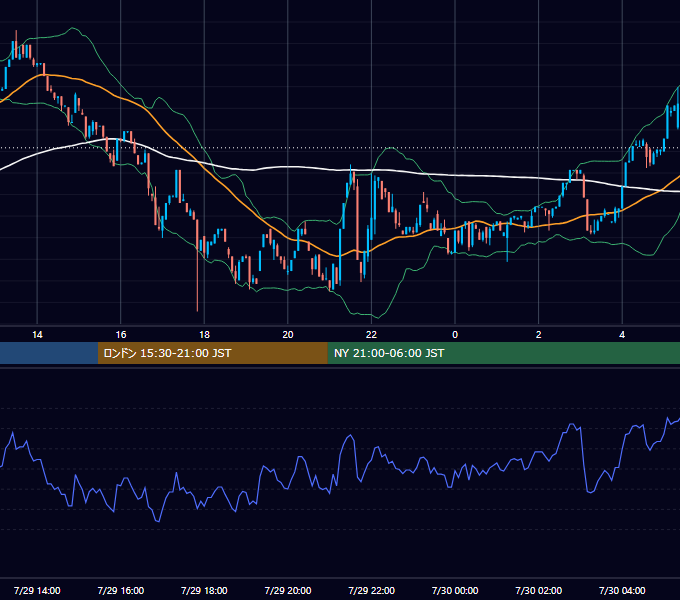Screen dimensions: 680x600
Task: Click the 7/29 16:00 date label
Action: [121, 590]
